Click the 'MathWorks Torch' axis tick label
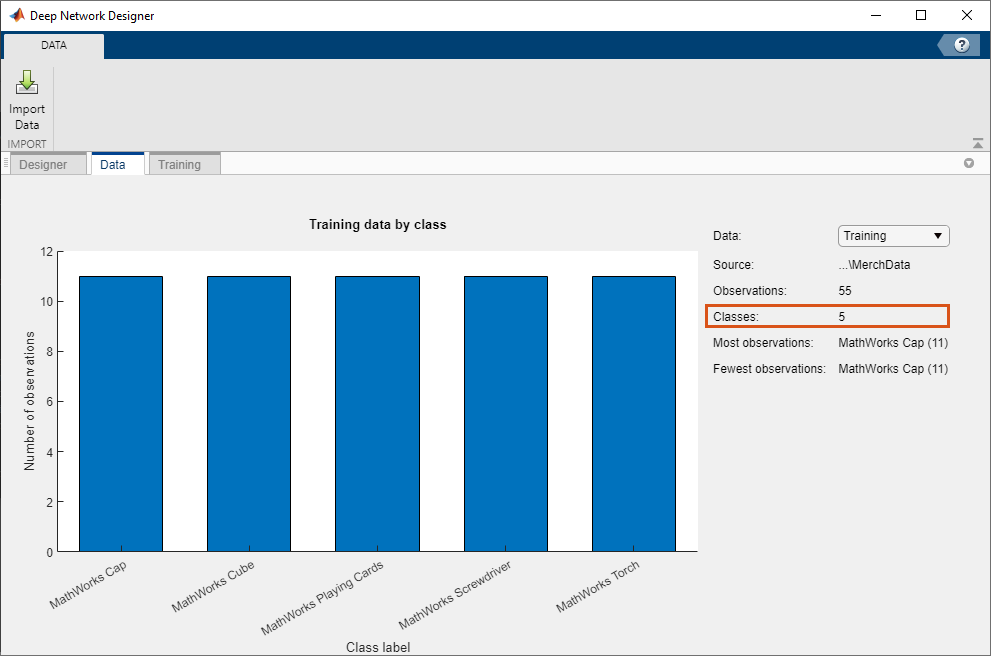 (598, 586)
